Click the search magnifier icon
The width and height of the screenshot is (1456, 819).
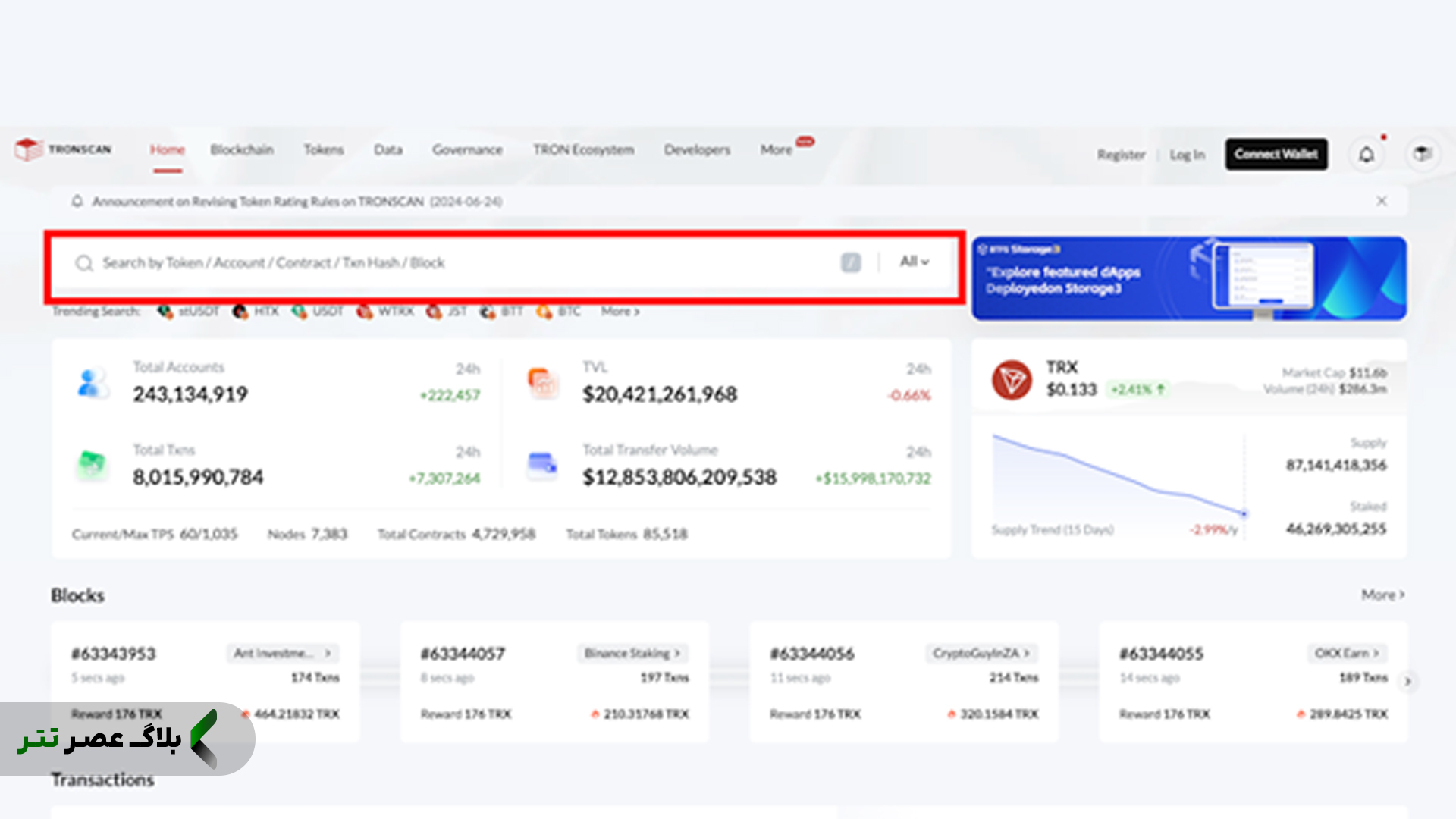click(x=83, y=263)
